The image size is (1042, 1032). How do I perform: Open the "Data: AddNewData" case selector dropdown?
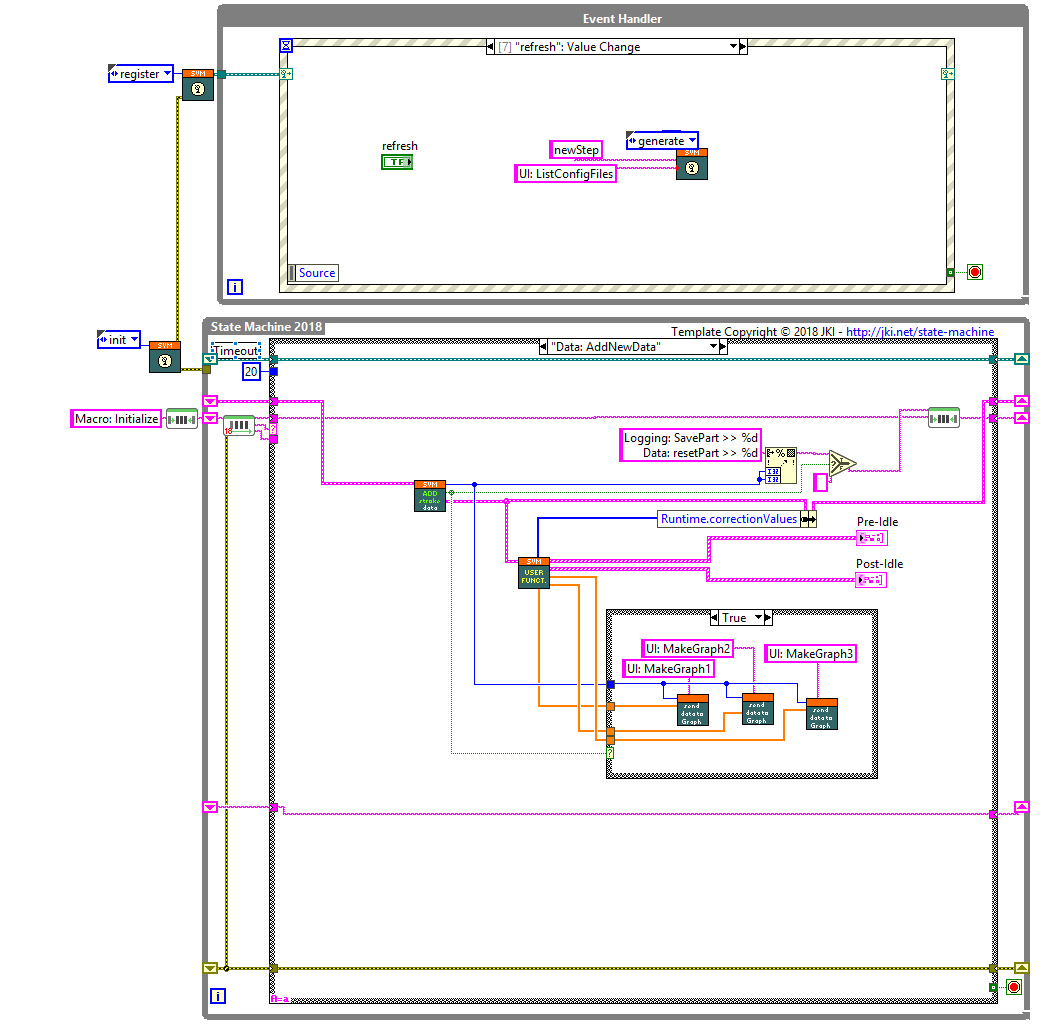713,346
